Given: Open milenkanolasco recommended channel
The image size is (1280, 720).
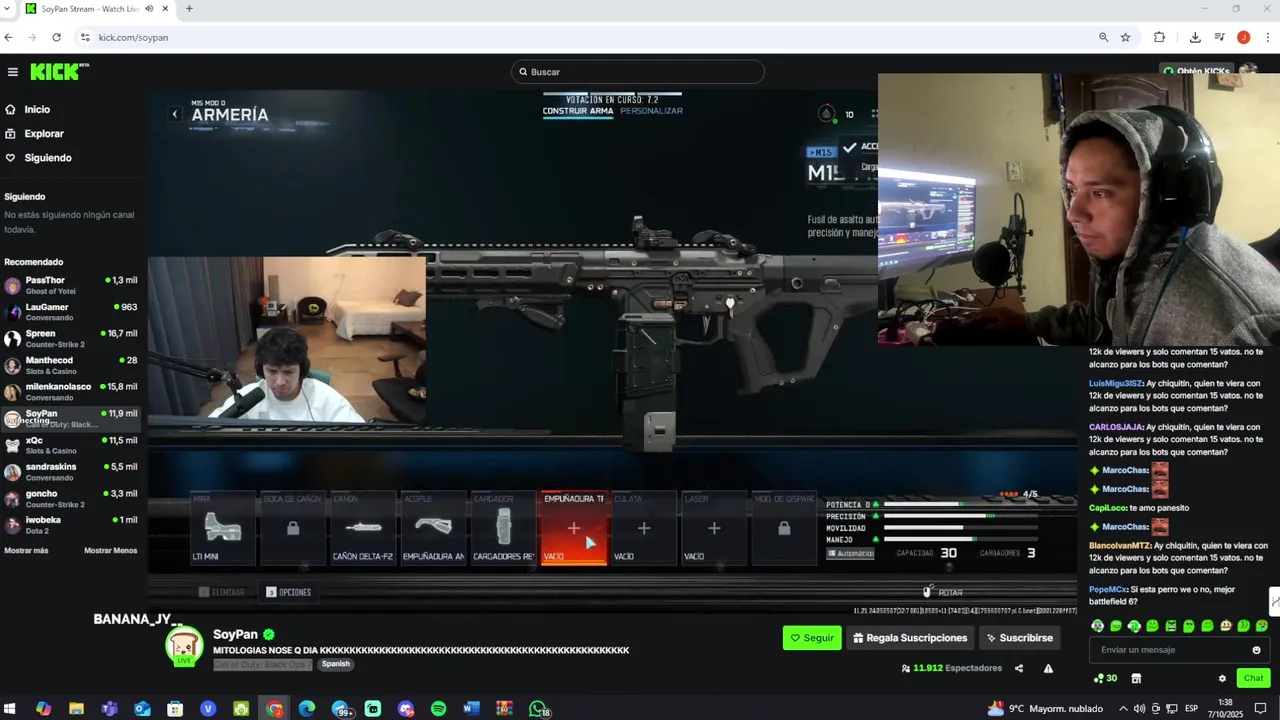Looking at the screenshot, I should pos(70,392).
